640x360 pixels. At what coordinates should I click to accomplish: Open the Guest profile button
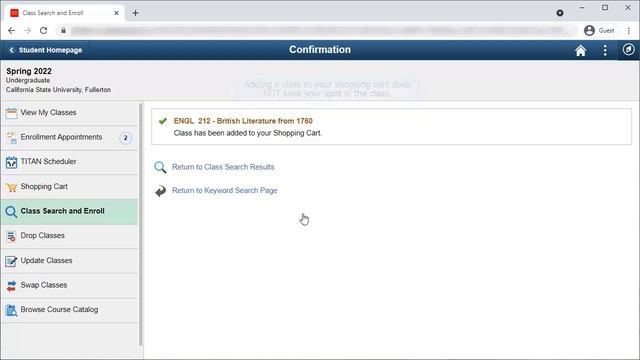599,31
